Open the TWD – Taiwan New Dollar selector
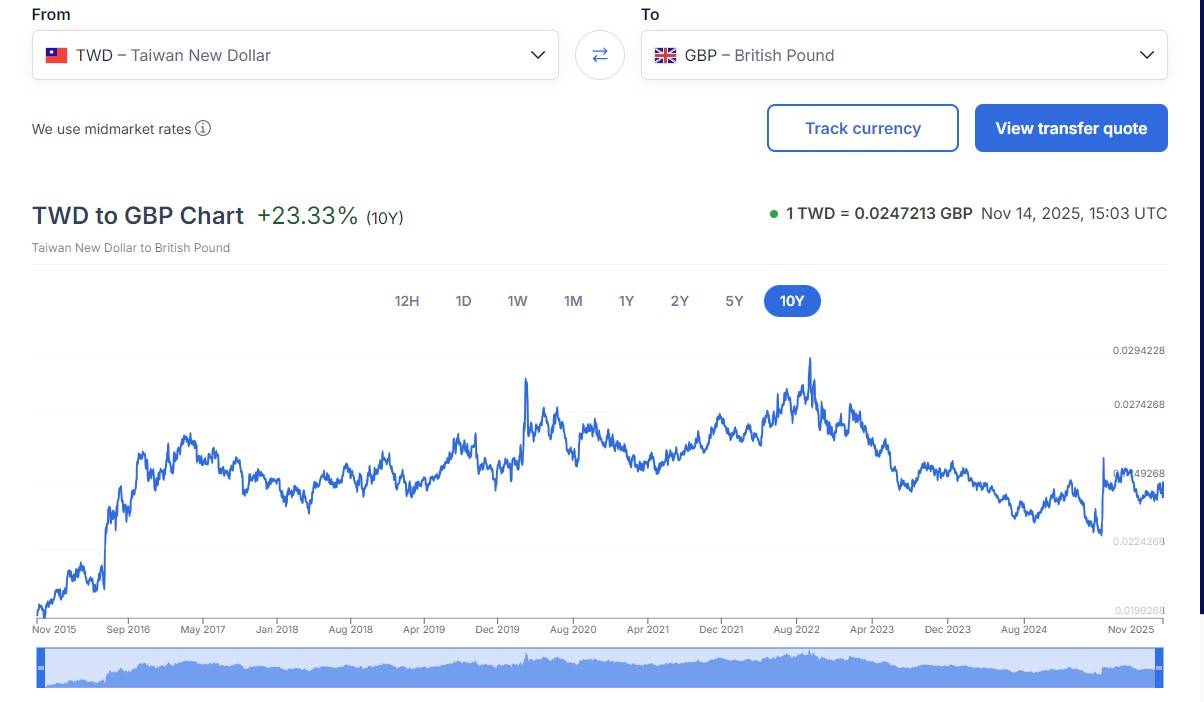The image size is (1204, 702). pos(295,55)
